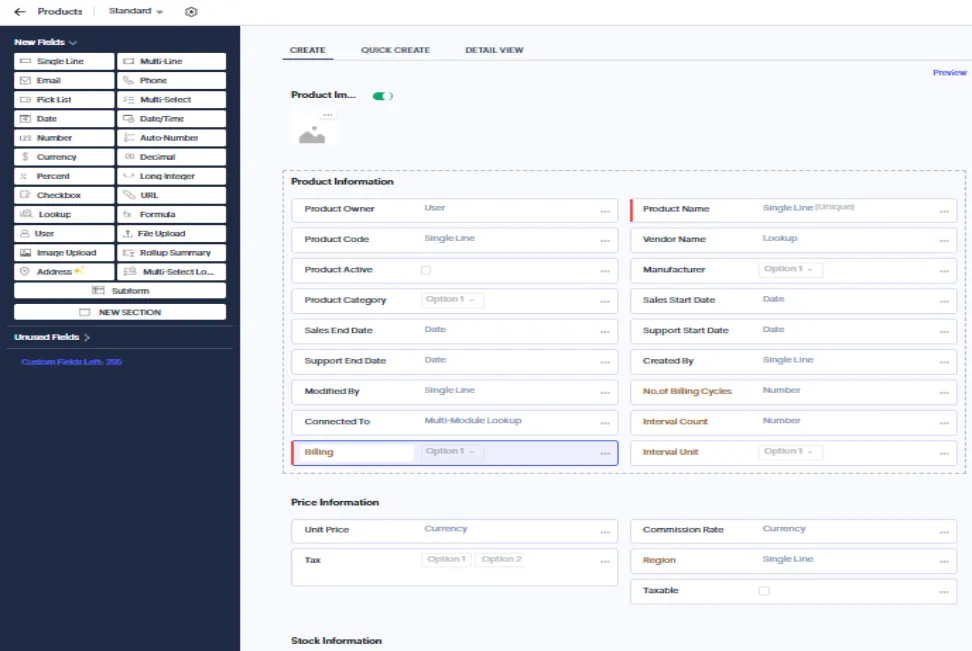Viewport: 972px width, 651px height.
Task: Open the Standard layout dropdown
Action: (x=136, y=11)
